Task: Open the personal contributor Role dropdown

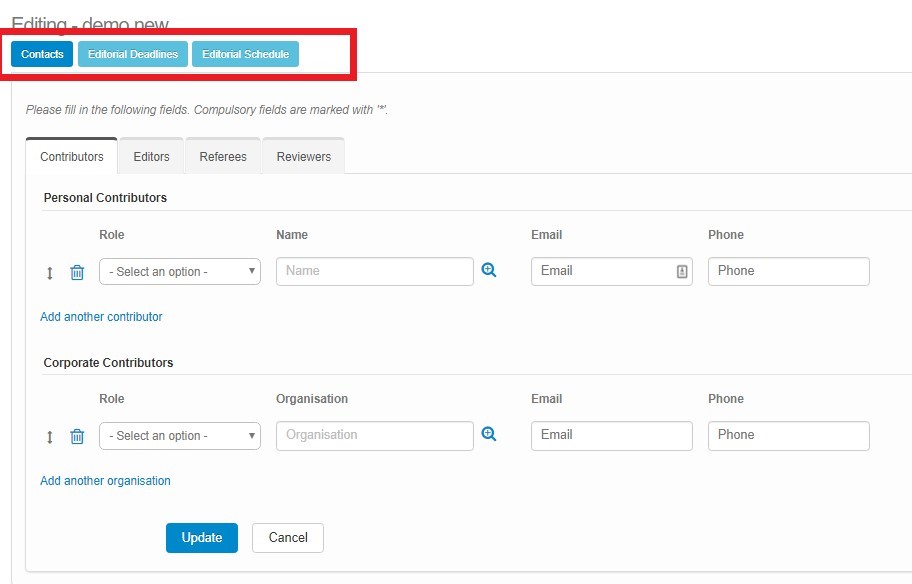Action: (180, 272)
